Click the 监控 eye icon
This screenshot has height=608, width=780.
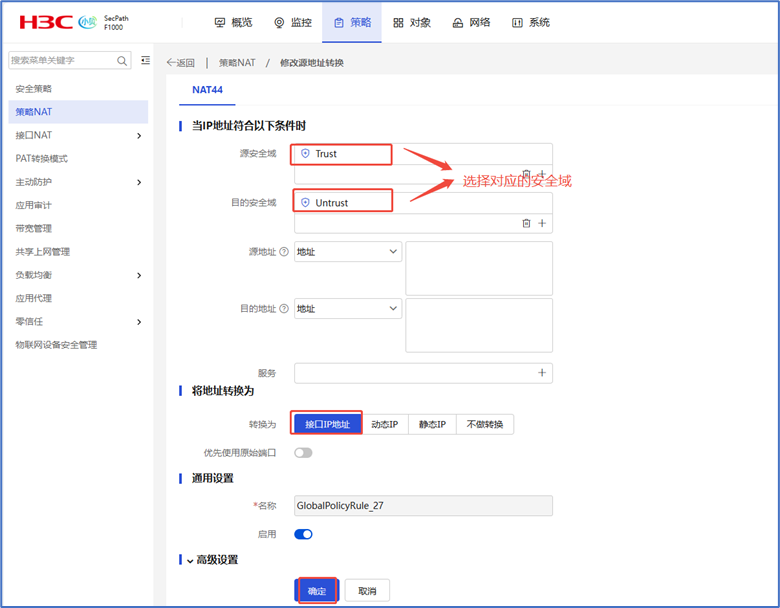click(279, 23)
